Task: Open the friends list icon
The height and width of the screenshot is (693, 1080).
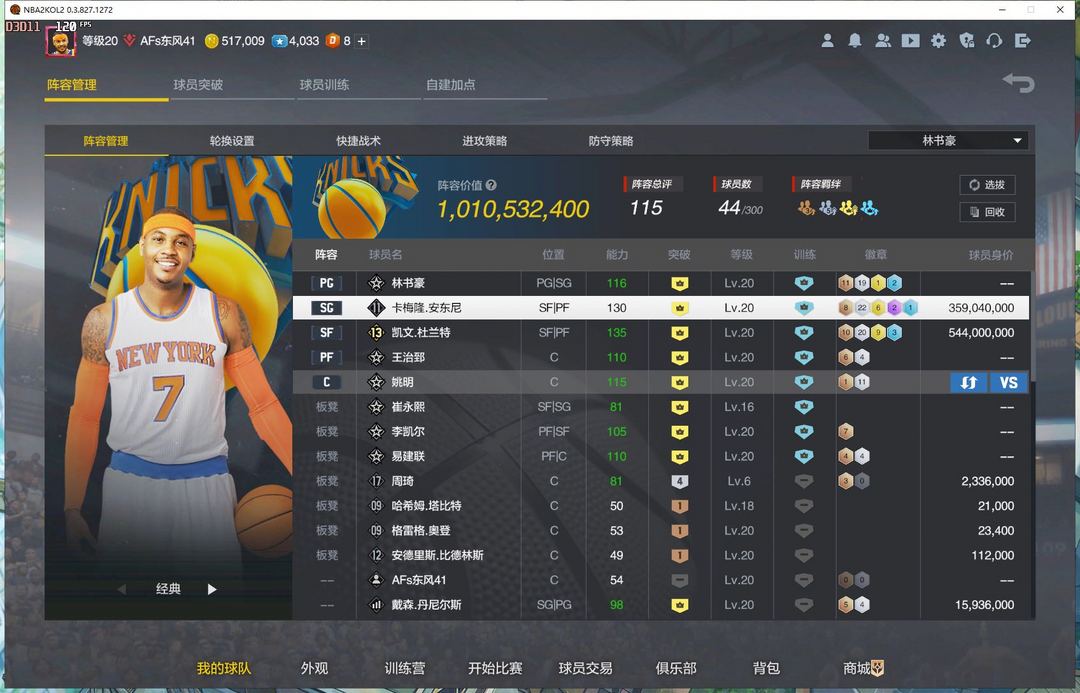Action: [x=883, y=41]
